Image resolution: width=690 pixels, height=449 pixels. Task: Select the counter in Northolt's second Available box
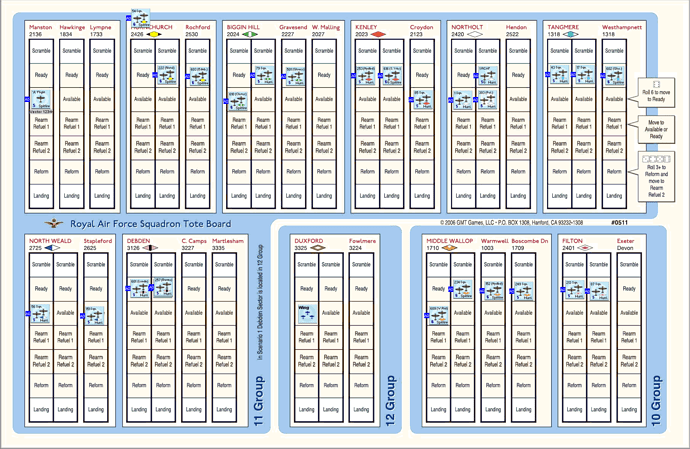point(488,100)
